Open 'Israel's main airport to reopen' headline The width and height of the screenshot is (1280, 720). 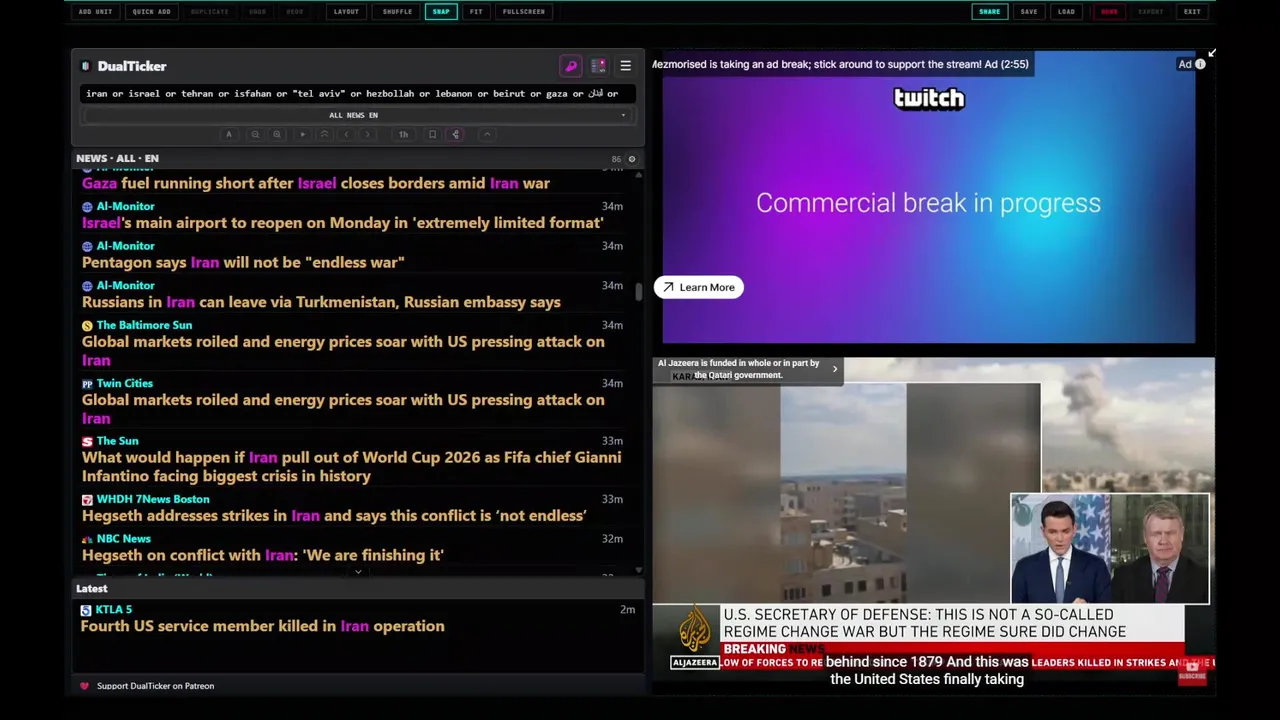(x=342, y=223)
